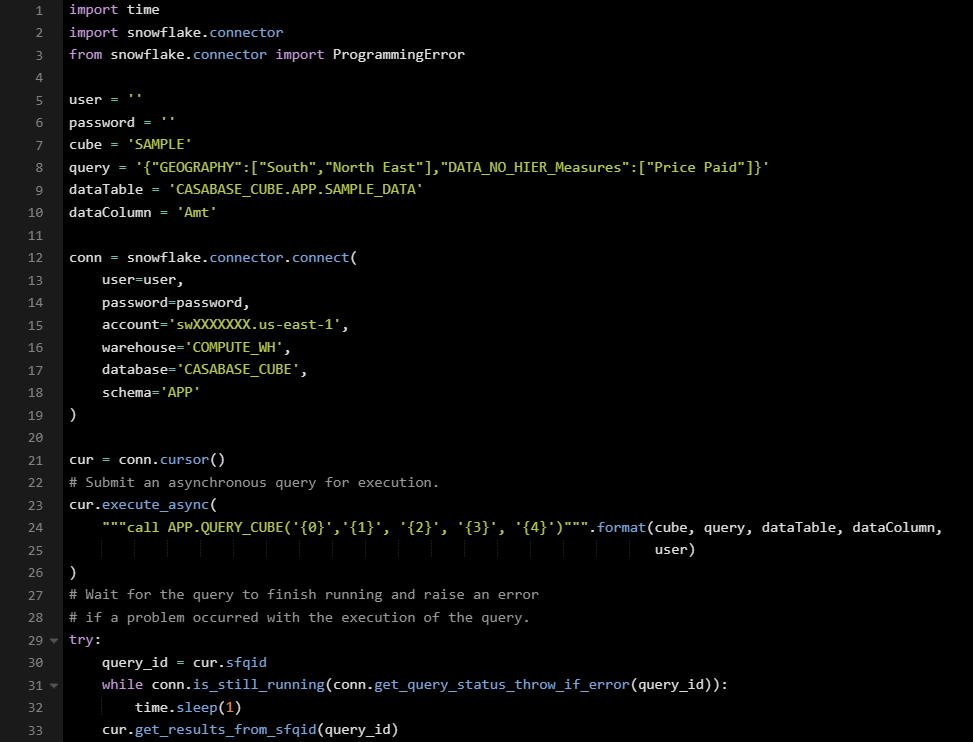Click line number 1 in gutter
The width and height of the screenshot is (973, 742).
38,10
